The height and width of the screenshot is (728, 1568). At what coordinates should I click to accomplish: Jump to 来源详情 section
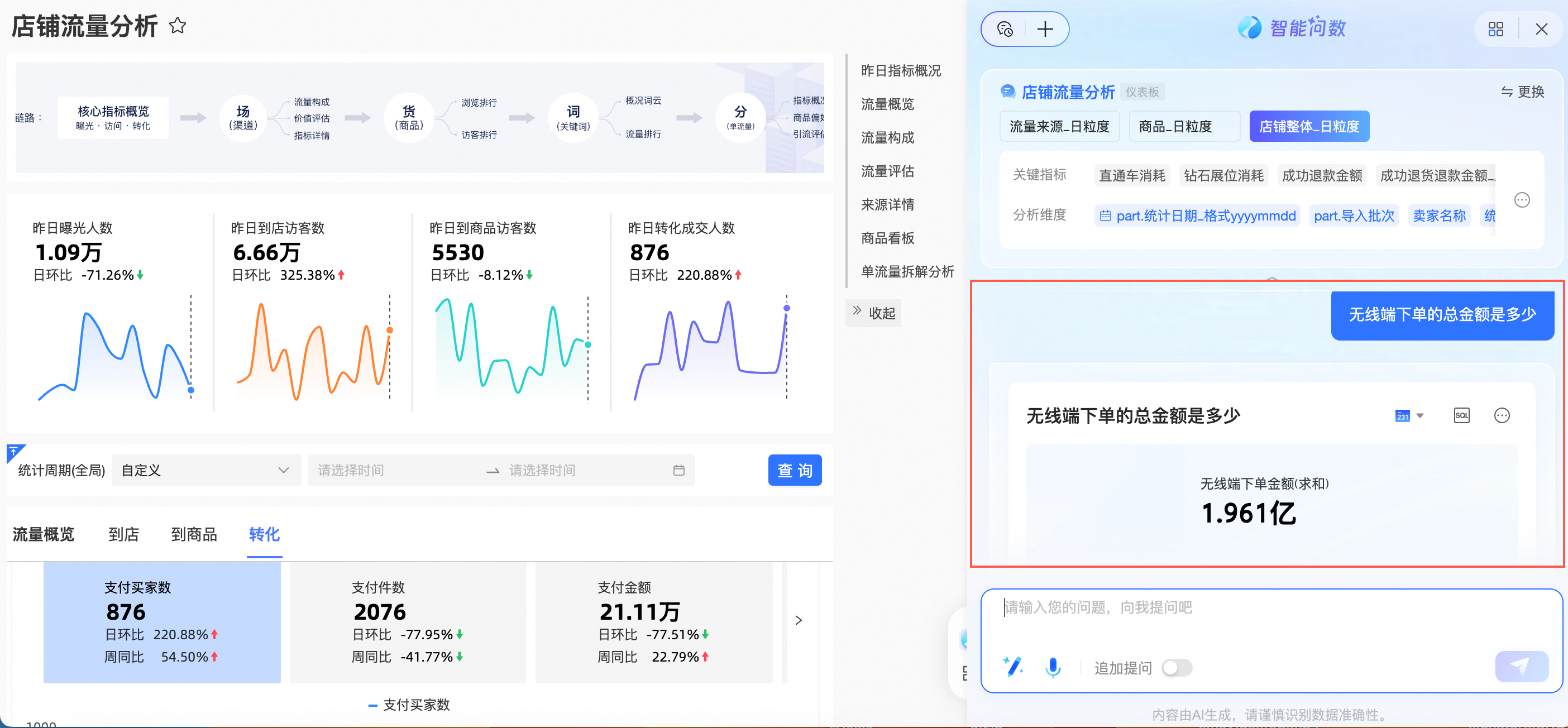click(887, 204)
